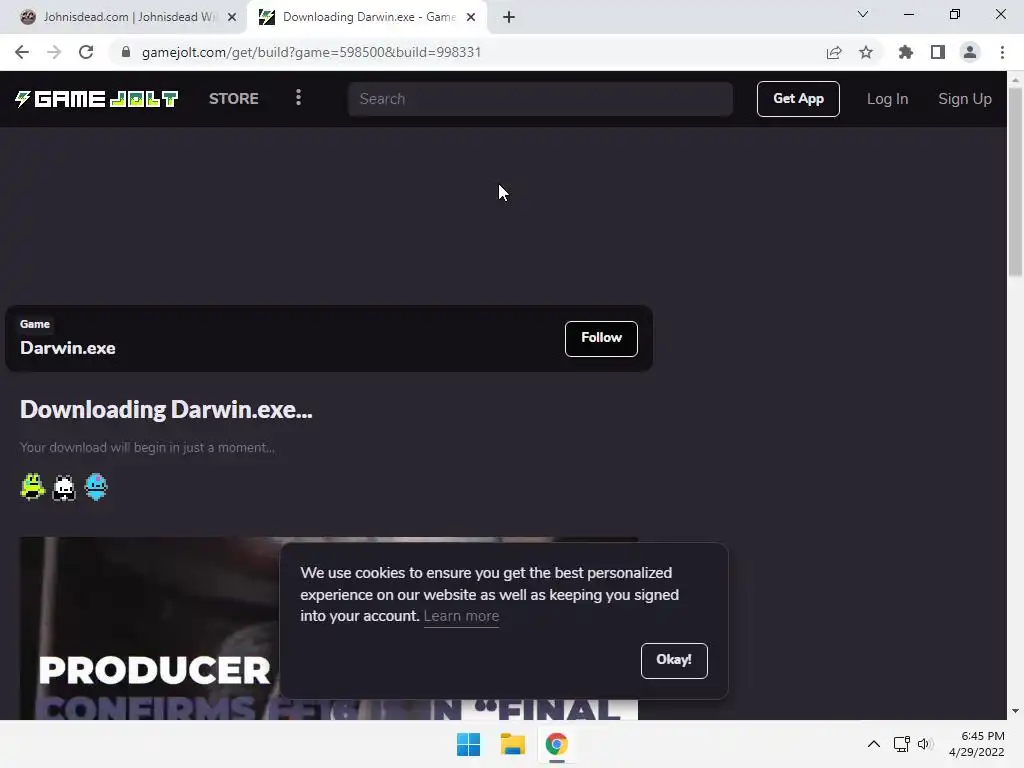The height and width of the screenshot is (768, 1024).
Task: Click the Game Jolt logo
Action: pos(97,99)
